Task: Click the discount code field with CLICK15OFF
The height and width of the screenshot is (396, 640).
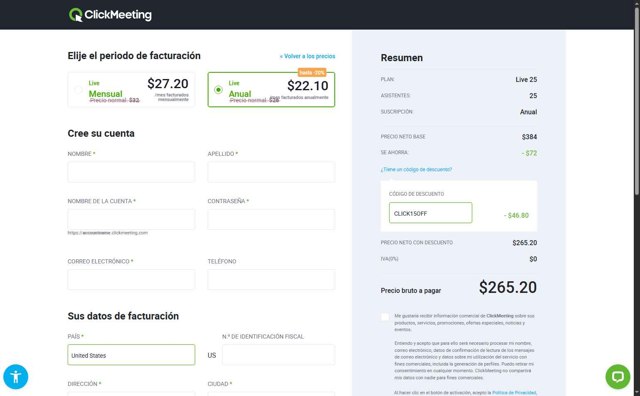Action: pos(431,213)
